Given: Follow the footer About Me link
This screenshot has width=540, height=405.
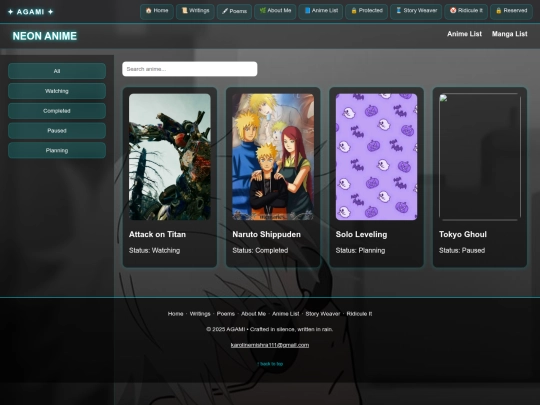Looking at the screenshot, I should 253,314.
